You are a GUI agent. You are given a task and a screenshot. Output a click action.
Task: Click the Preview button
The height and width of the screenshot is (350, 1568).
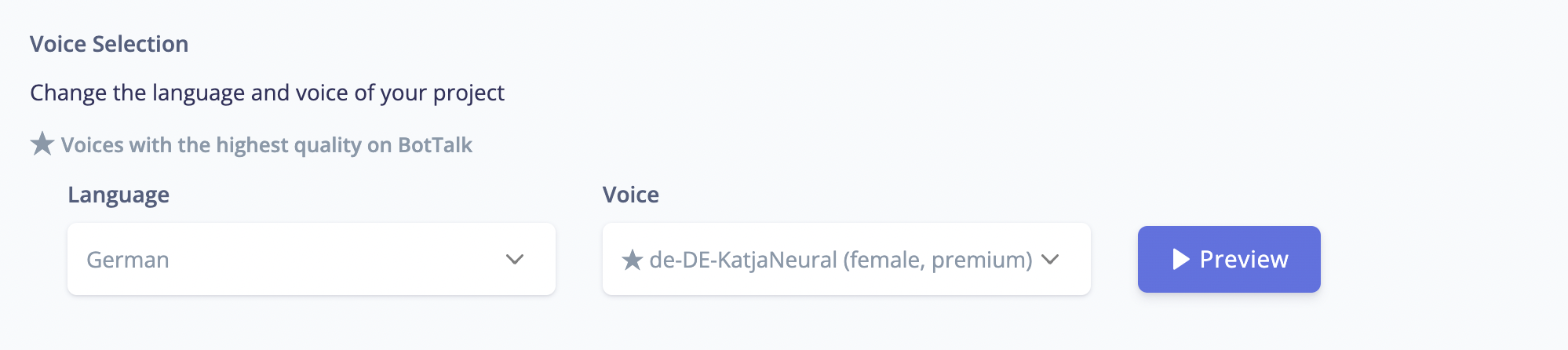(1228, 260)
